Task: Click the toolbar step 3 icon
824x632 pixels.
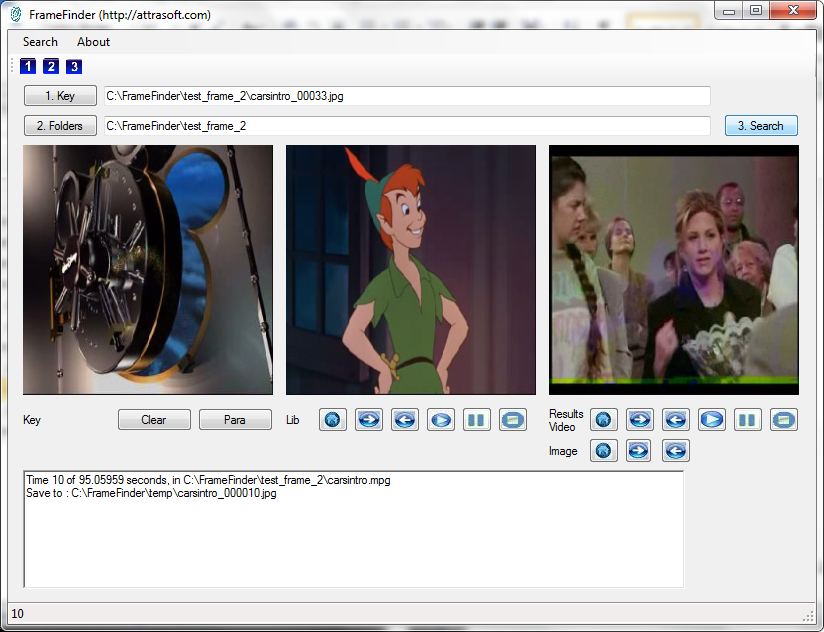Action: coord(74,66)
